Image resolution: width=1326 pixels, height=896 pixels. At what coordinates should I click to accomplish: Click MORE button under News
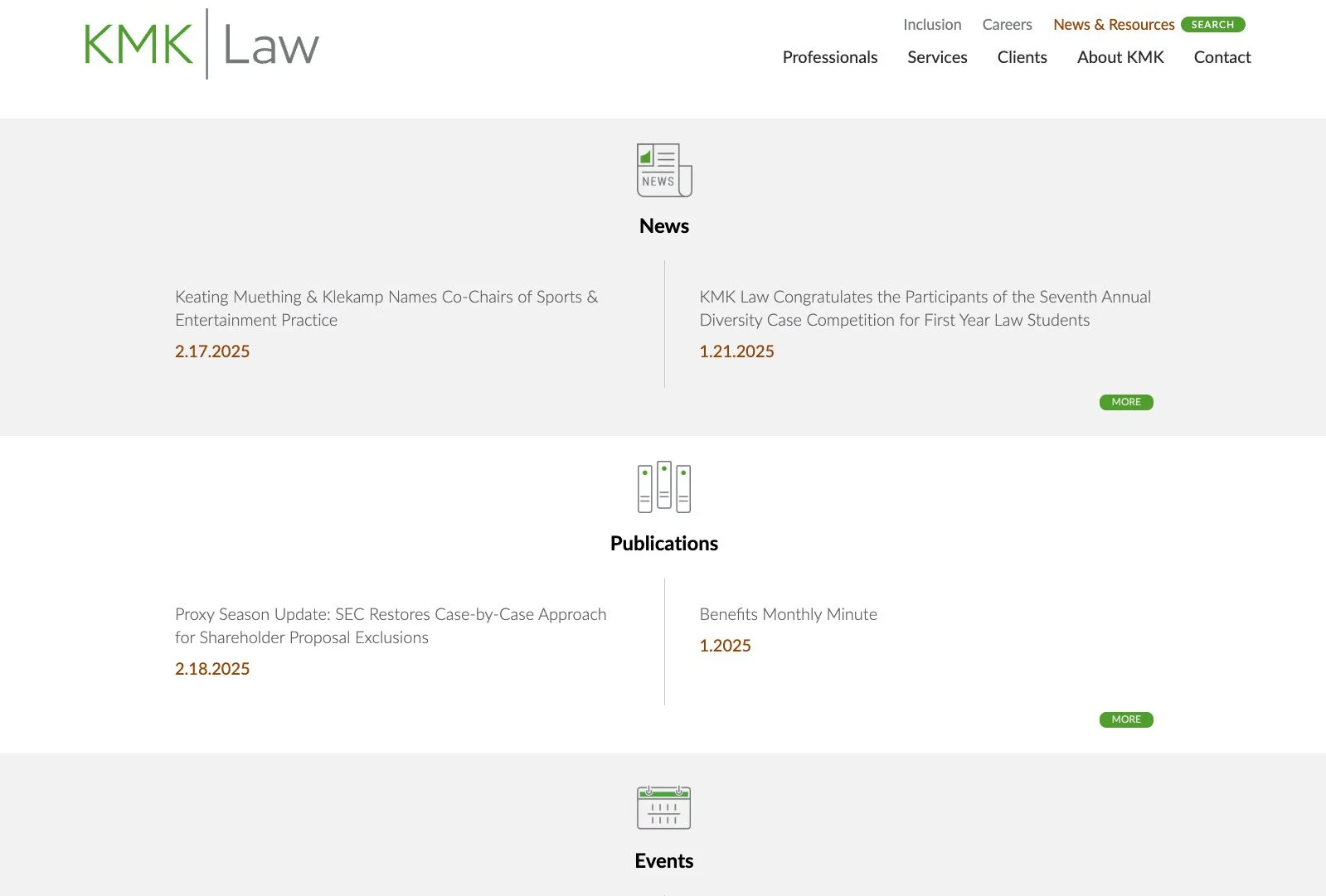point(1126,402)
